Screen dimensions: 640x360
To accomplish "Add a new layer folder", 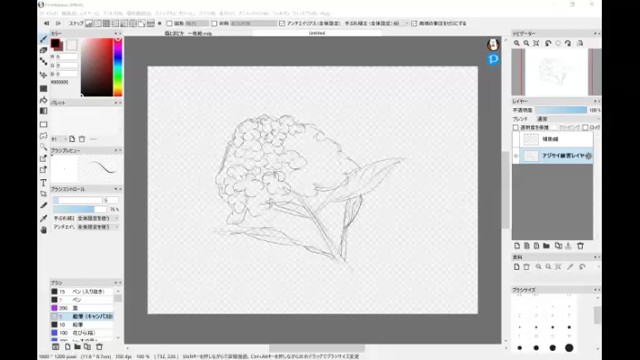I will coord(547,246).
